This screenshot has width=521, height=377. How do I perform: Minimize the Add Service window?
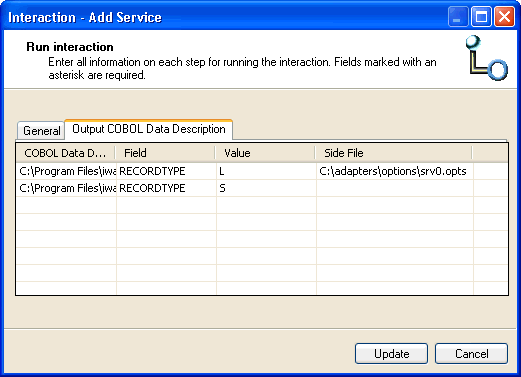[458, 17]
